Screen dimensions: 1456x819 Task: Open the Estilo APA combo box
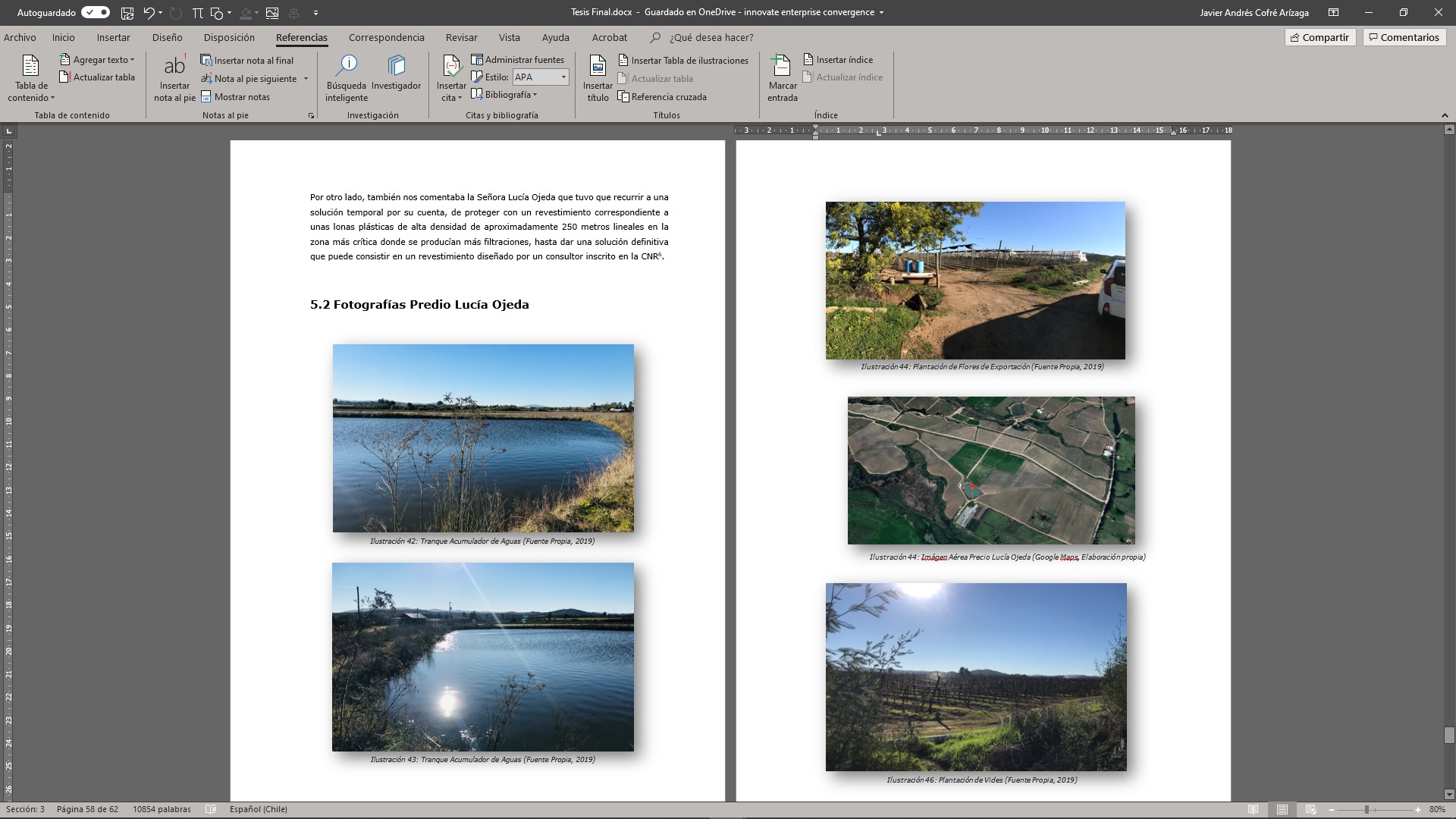tap(541, 77)
